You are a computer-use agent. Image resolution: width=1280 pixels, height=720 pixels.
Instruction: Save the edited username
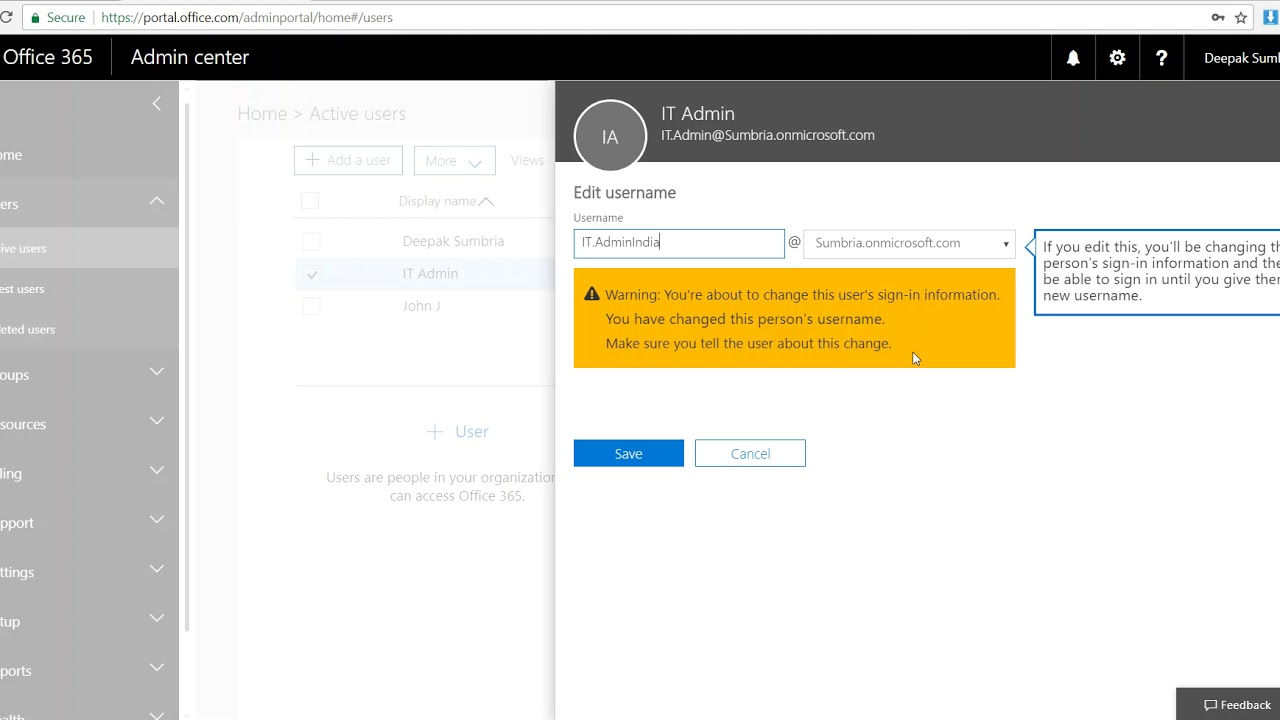click(x=629, y=453)
